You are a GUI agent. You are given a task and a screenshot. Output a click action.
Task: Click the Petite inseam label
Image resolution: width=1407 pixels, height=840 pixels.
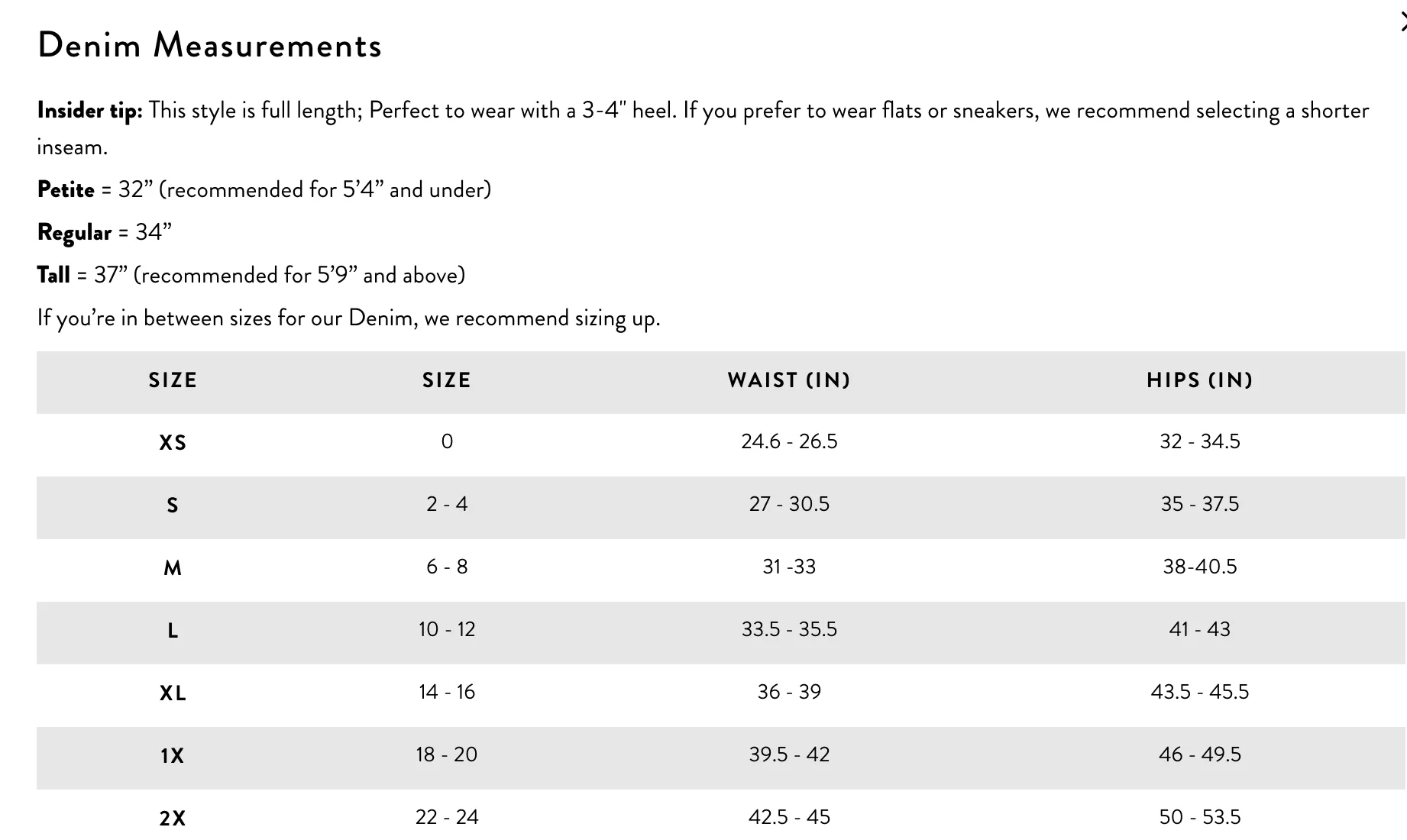[x=66, y=190]
